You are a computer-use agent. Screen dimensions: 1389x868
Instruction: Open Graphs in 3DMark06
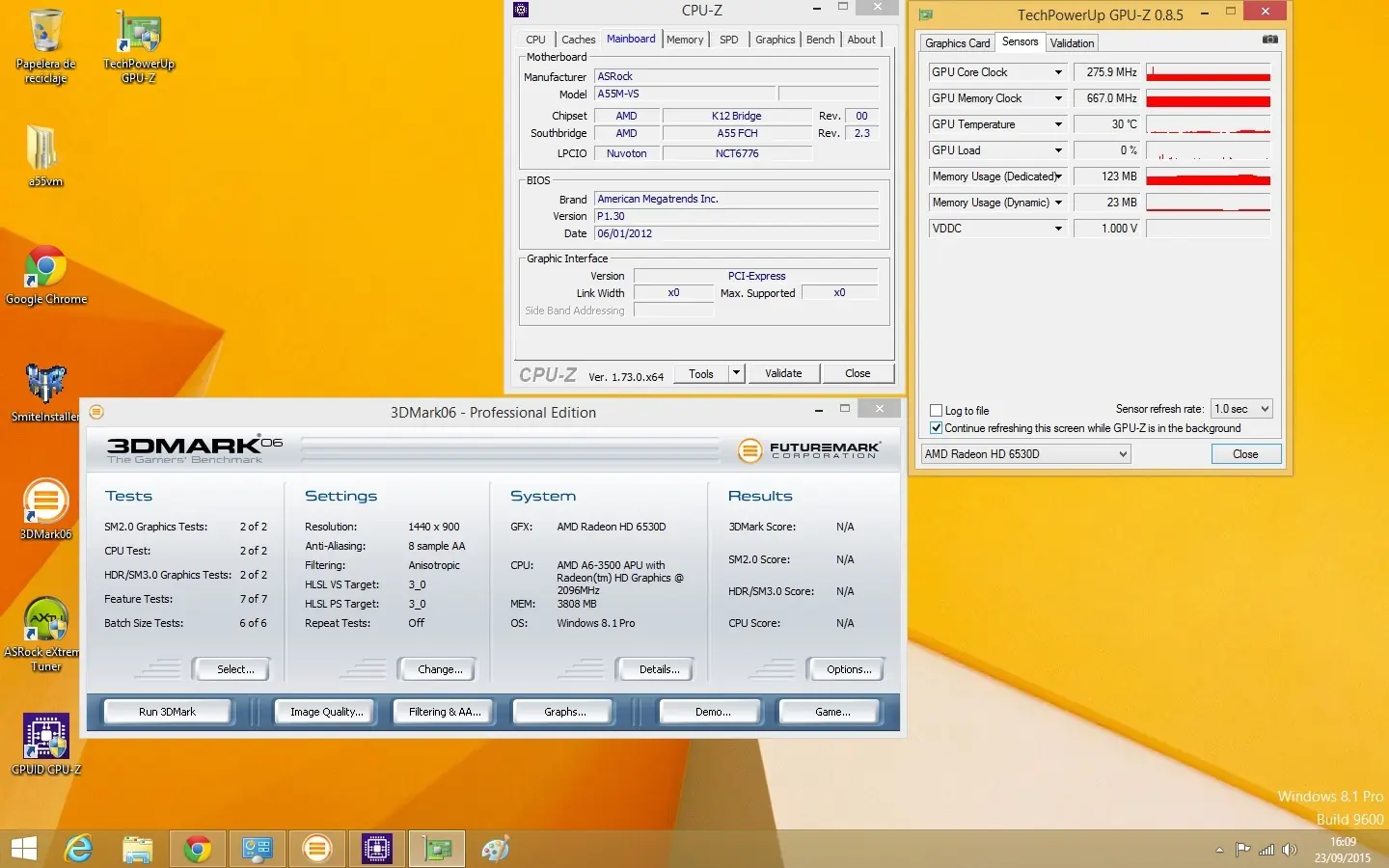564,712
